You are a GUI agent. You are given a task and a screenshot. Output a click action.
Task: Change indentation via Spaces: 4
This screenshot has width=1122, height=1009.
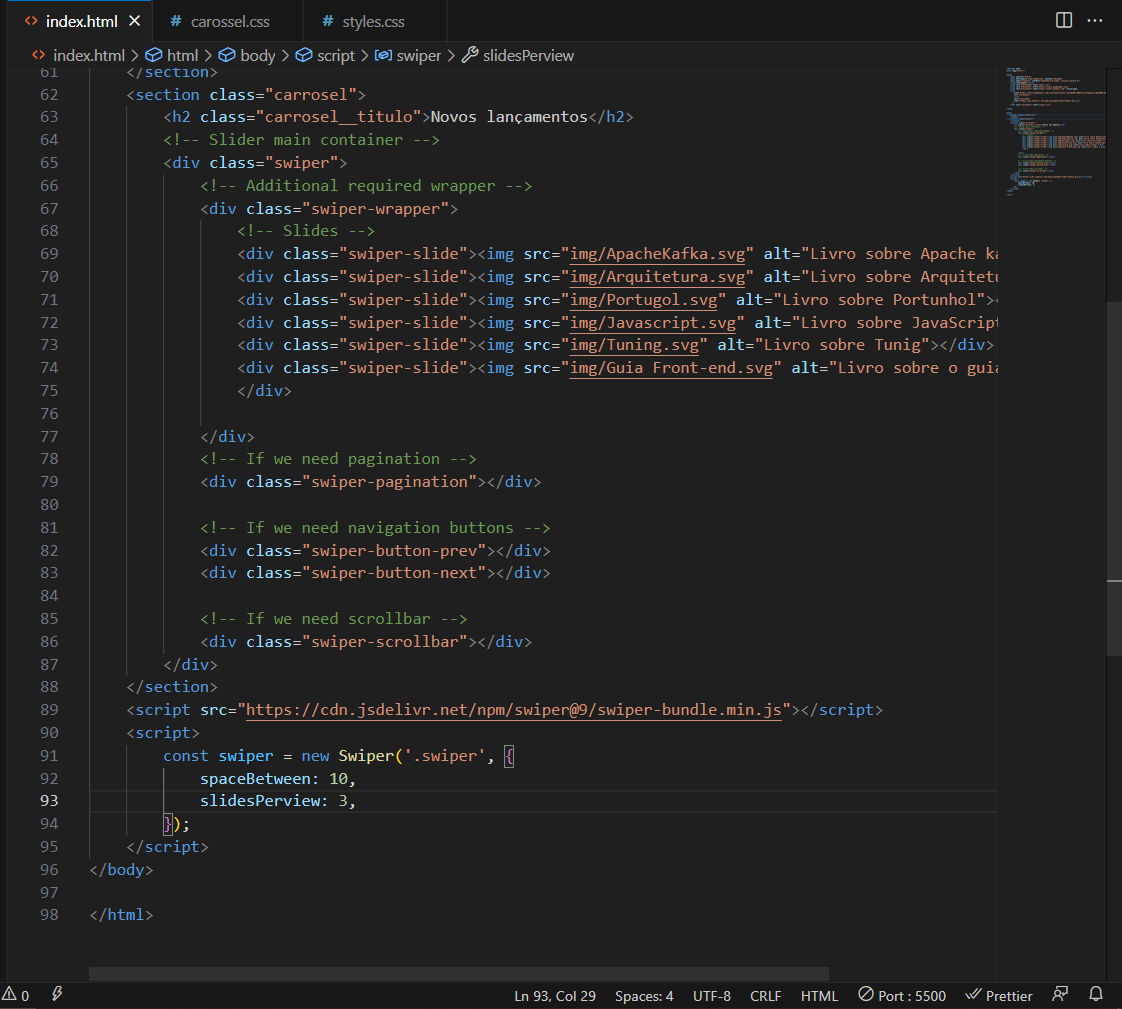644,996
